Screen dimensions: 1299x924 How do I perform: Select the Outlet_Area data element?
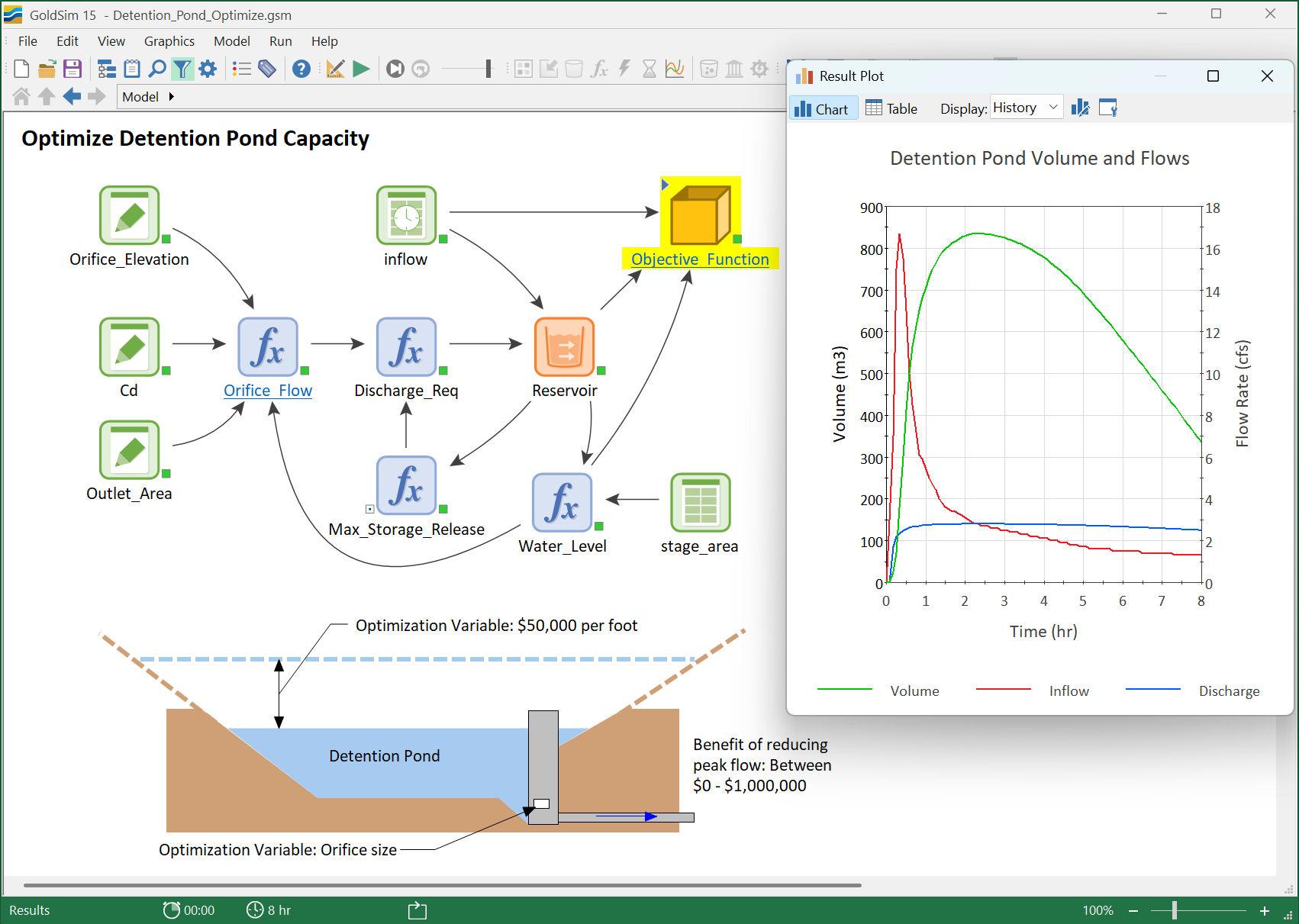coord(129,449)
